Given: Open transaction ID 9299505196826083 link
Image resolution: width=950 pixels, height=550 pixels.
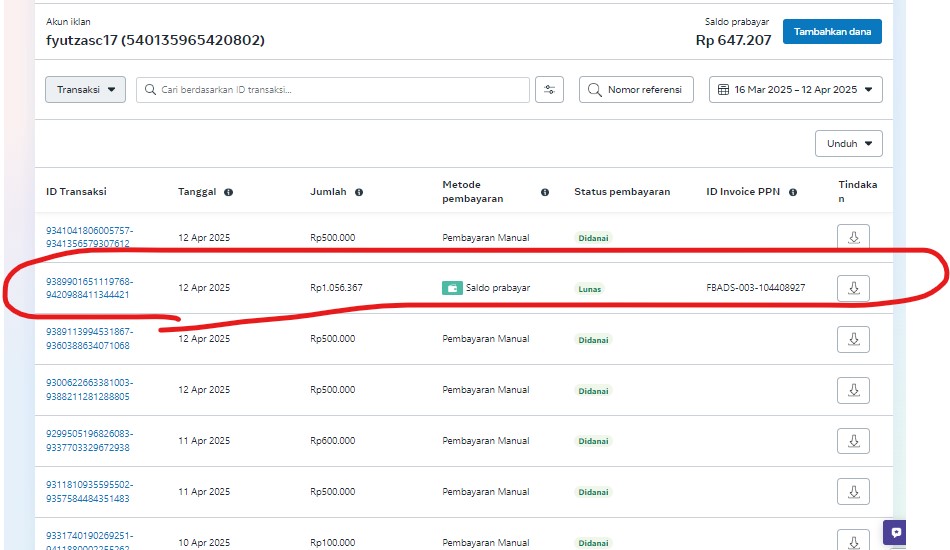Looking at the screenshot, I should click(89, 441).
